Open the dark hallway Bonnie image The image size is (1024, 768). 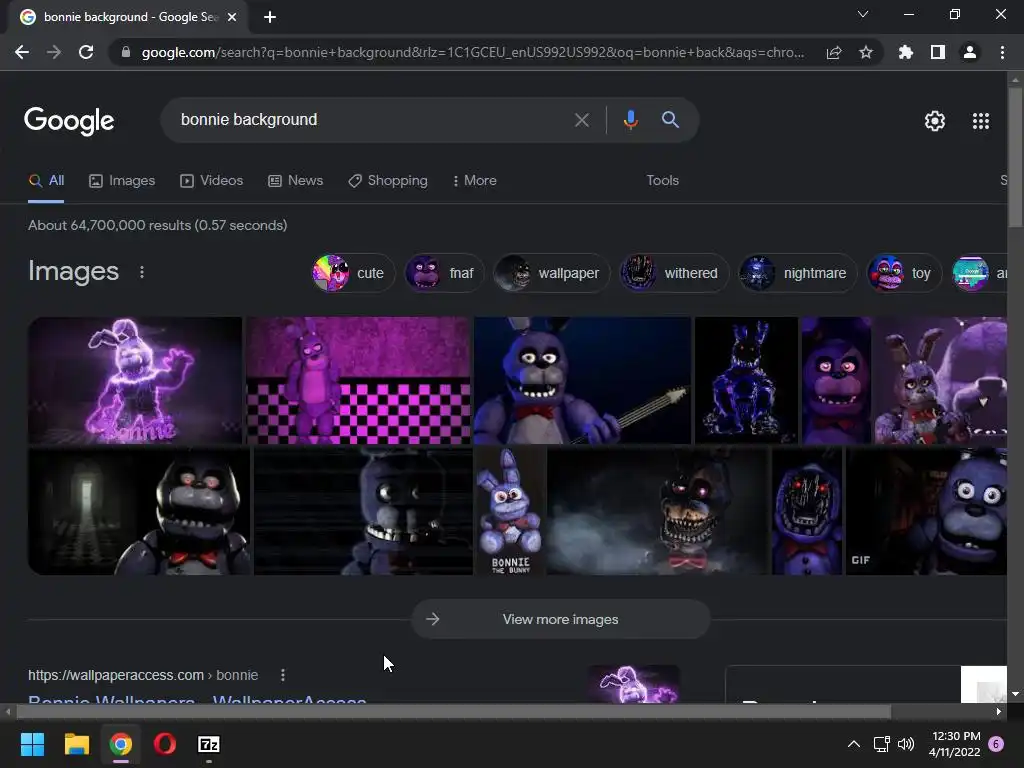[x=139, y=511]
